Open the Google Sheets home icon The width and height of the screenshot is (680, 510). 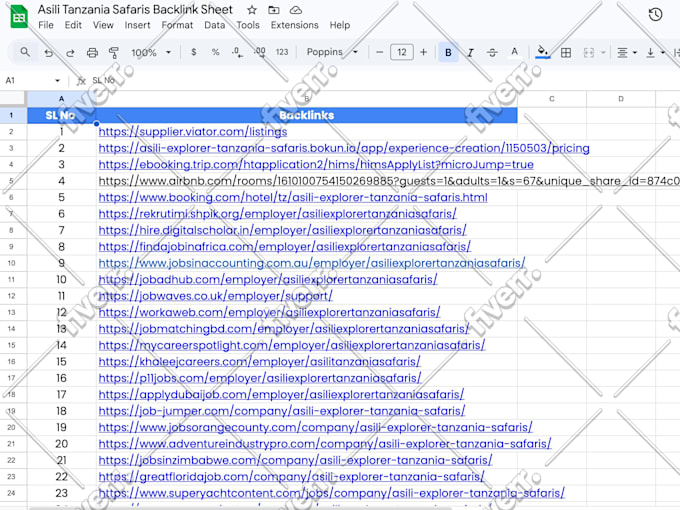pyautogui.click(x=19, y=17)
